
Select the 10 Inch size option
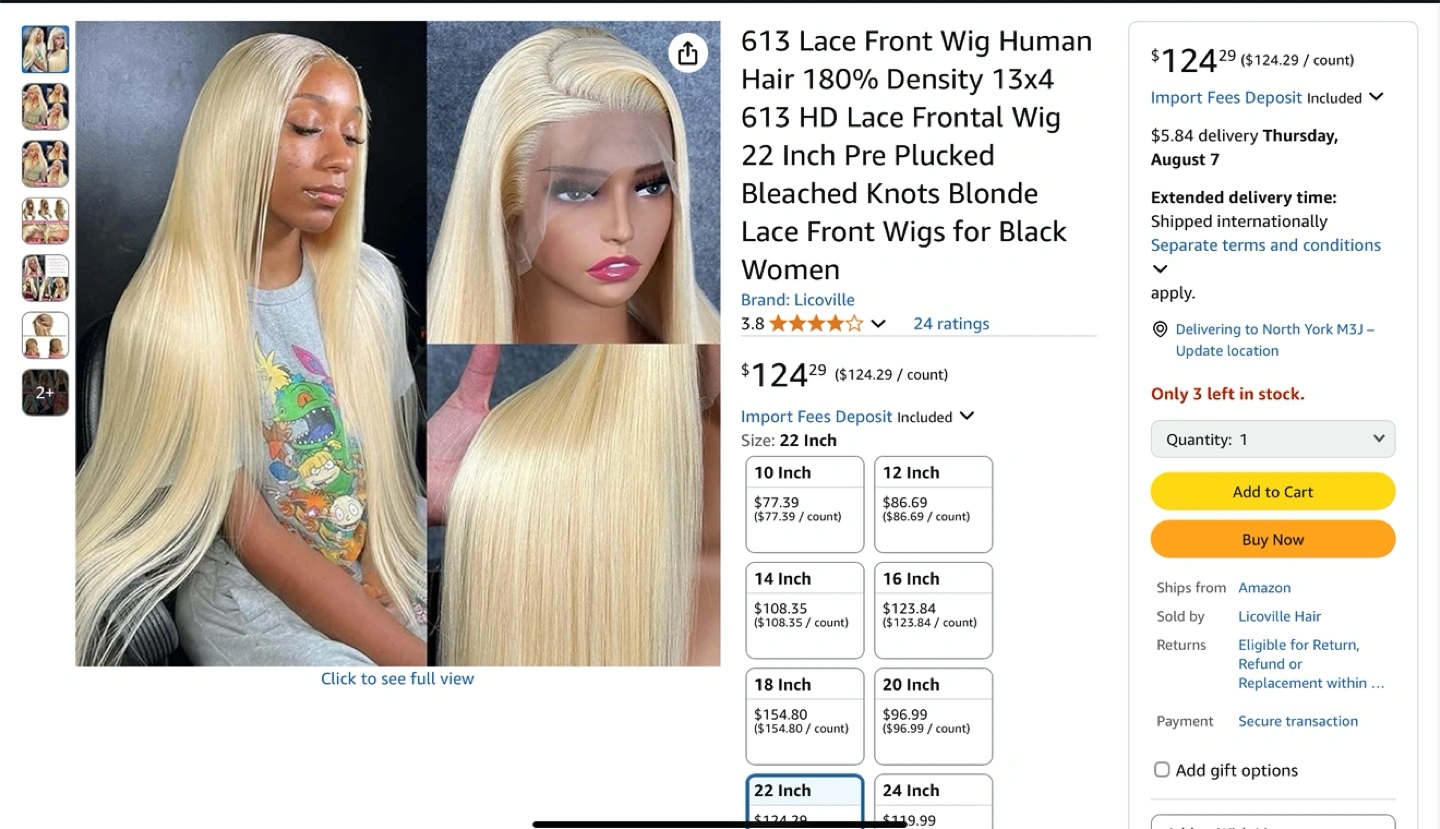pos(805,504)
